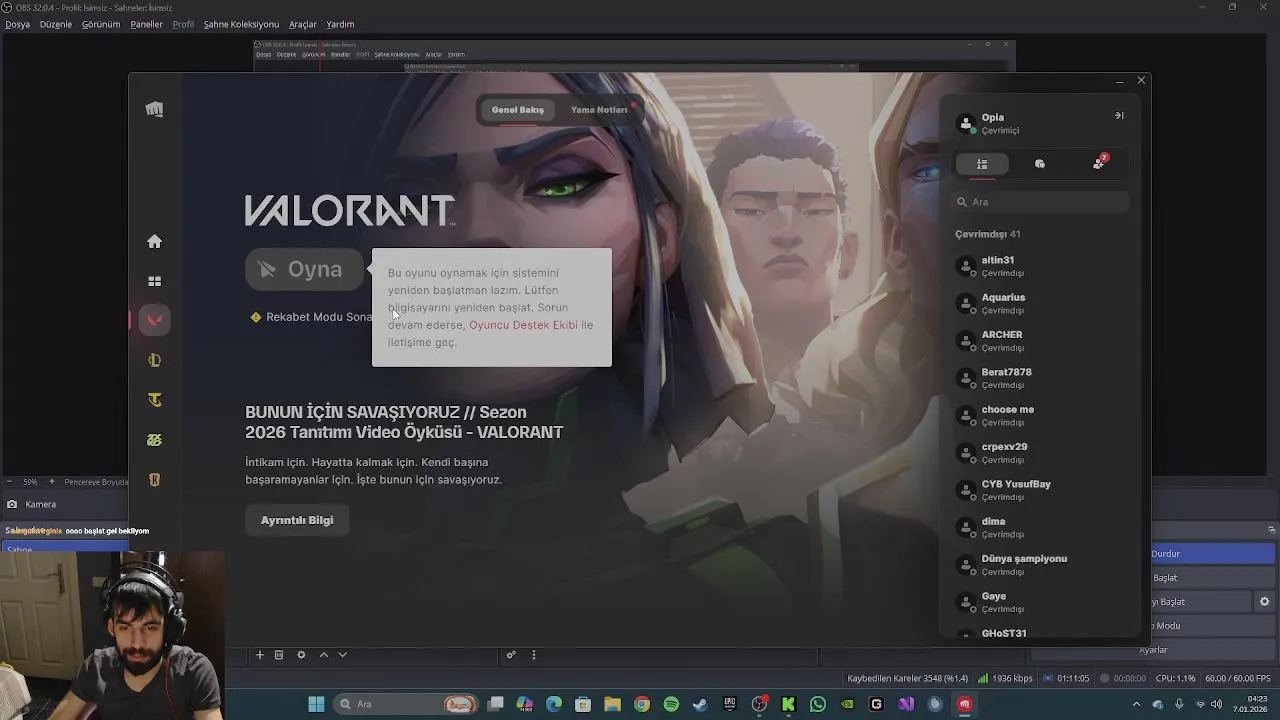Move source down with OBS arrow
The width and height of the screenshot is (1280, 720).
[342, 655]
